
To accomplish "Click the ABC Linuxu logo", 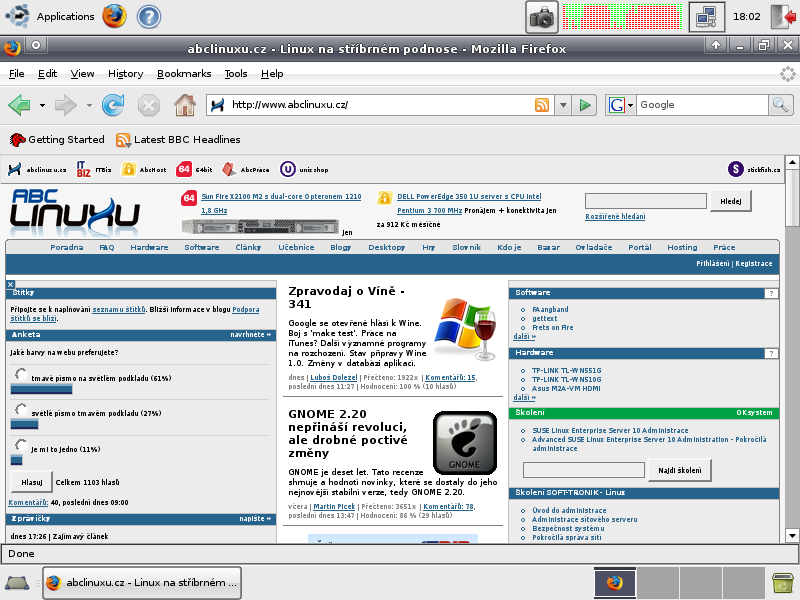I will [74, 212].
